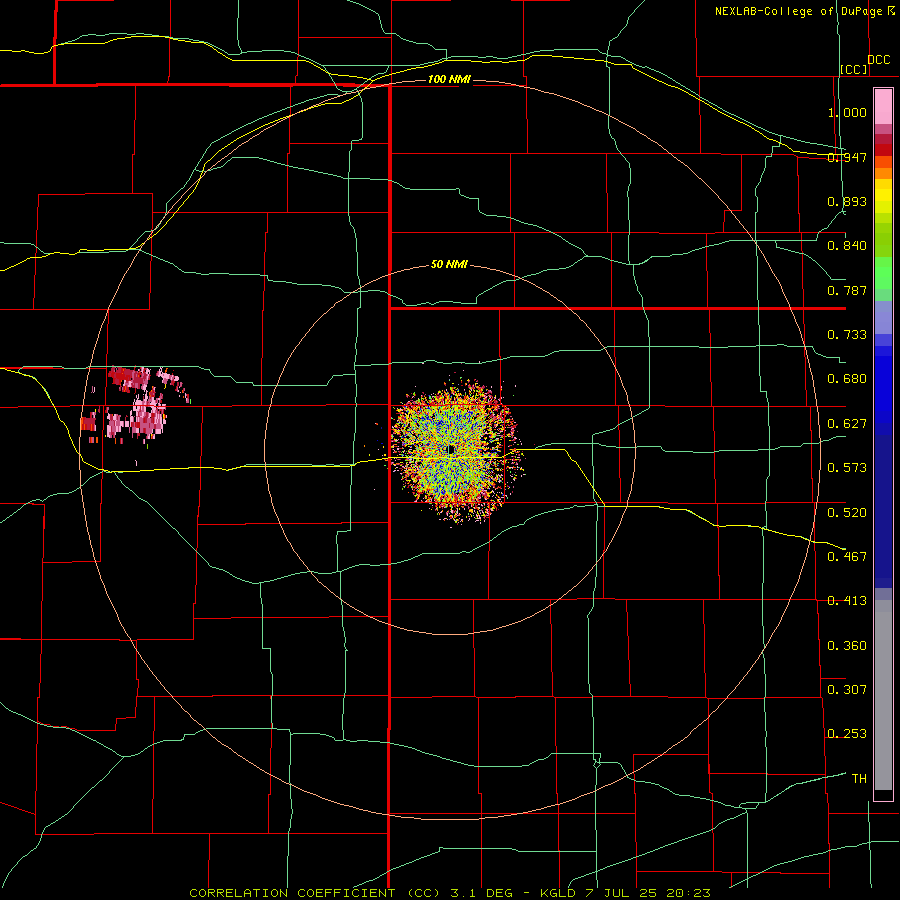
Task: Click the 0.733 value on the color scale
Action: [x=847, y=335]
